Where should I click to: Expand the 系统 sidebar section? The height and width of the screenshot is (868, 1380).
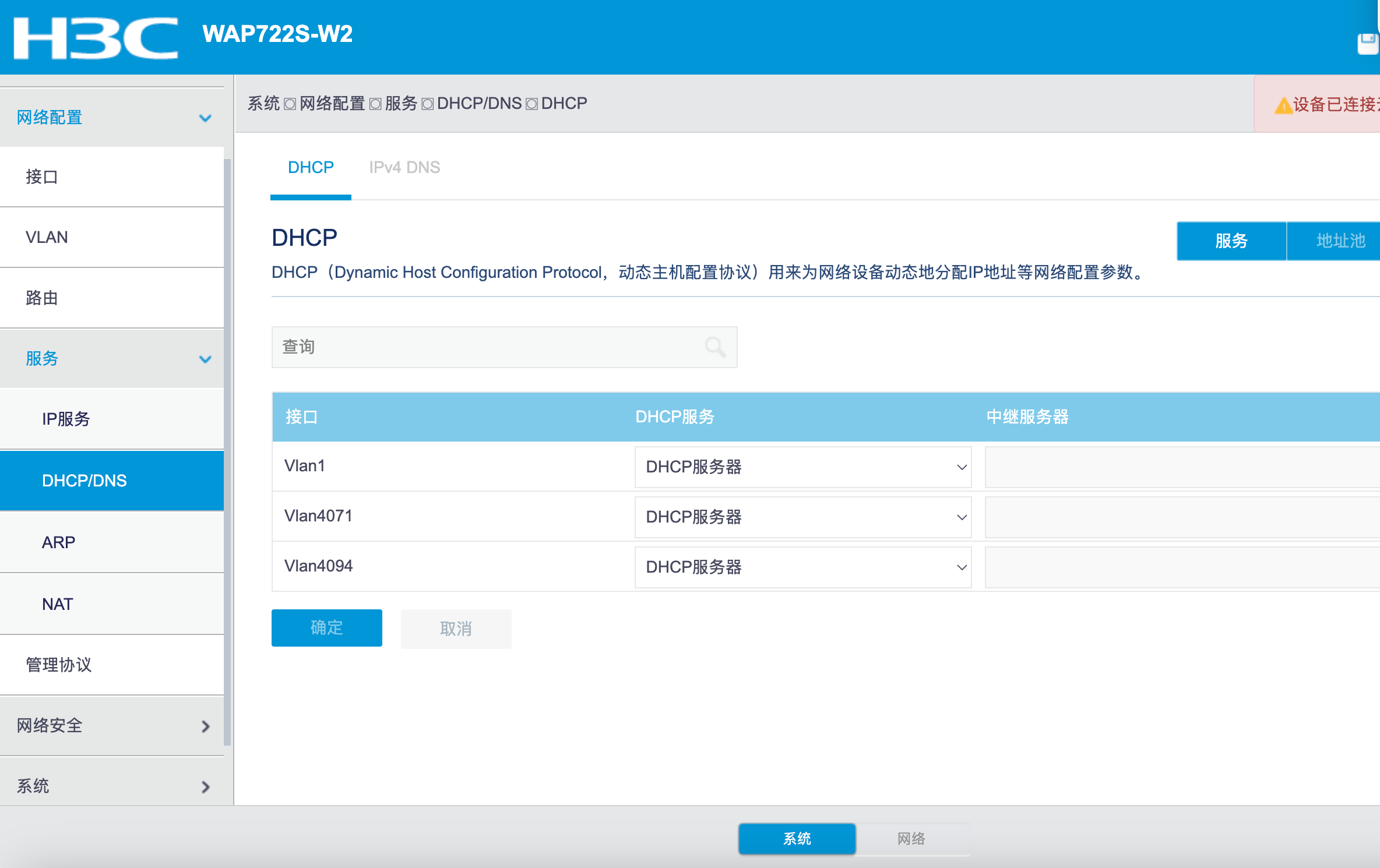[x=205, y=787]
